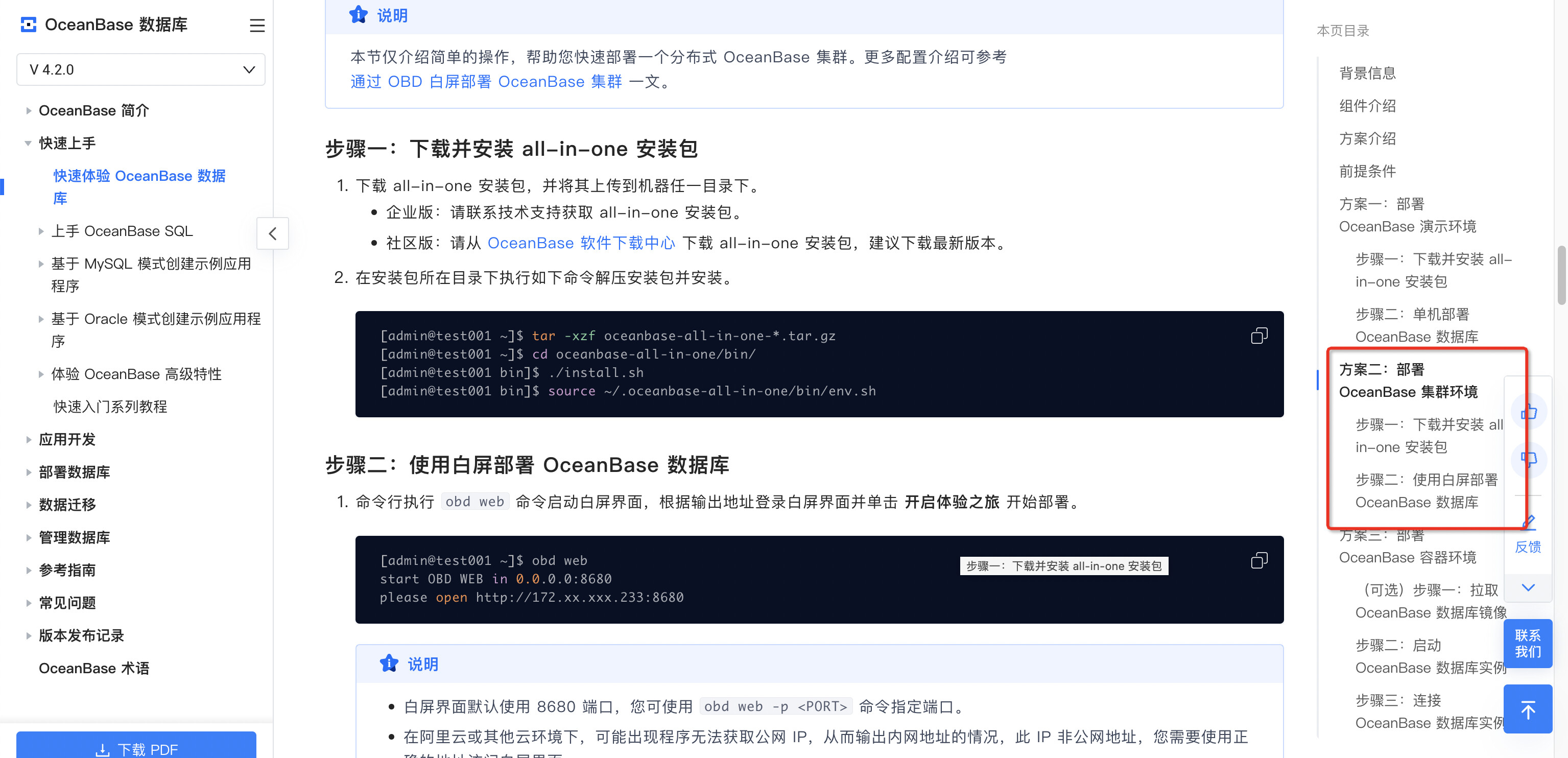Expand 基于 Oracle 模式创建示例应用程序 node
Viewport: 1568px width, 758px height.
[41, 319]
